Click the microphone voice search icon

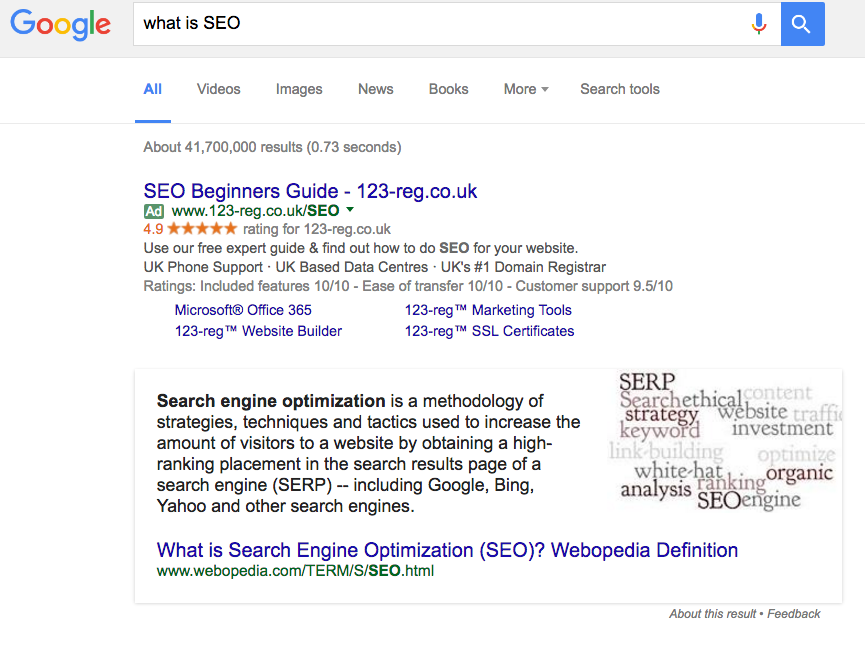pyautogui.click(x=759, y=24)
